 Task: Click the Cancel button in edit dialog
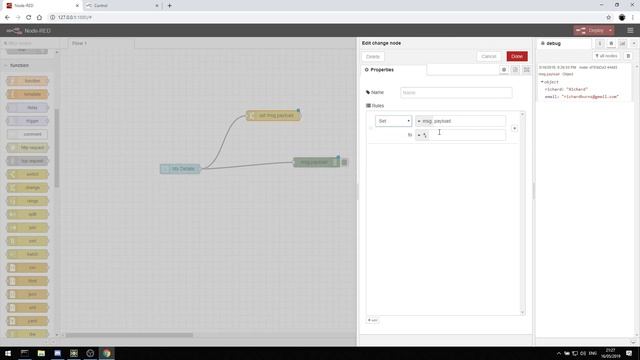[x=488, y=56]
